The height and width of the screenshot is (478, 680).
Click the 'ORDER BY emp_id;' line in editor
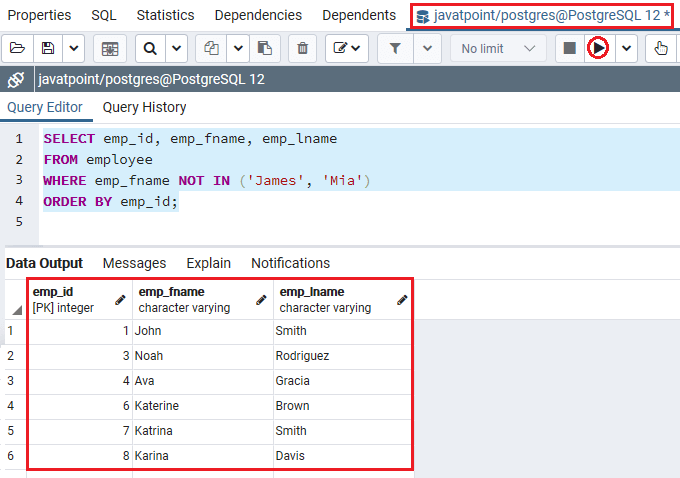click(111, 202)
